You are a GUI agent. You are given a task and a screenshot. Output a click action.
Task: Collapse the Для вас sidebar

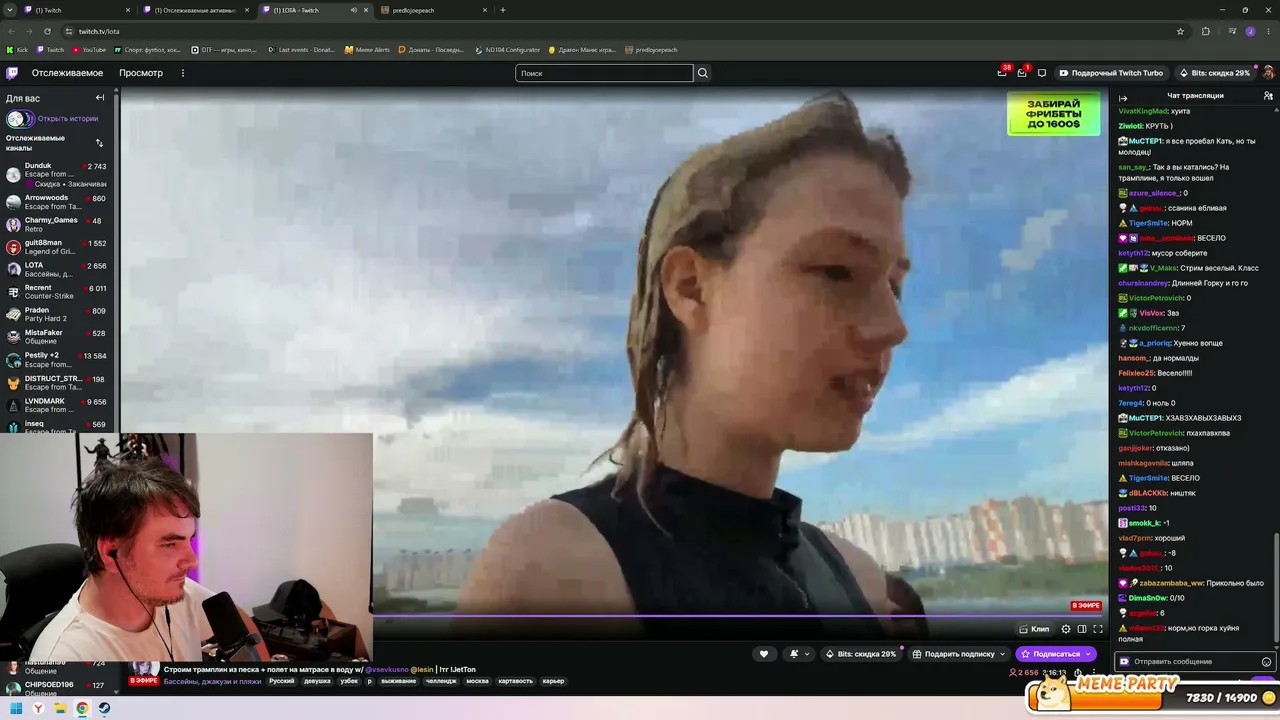point(100,98)
